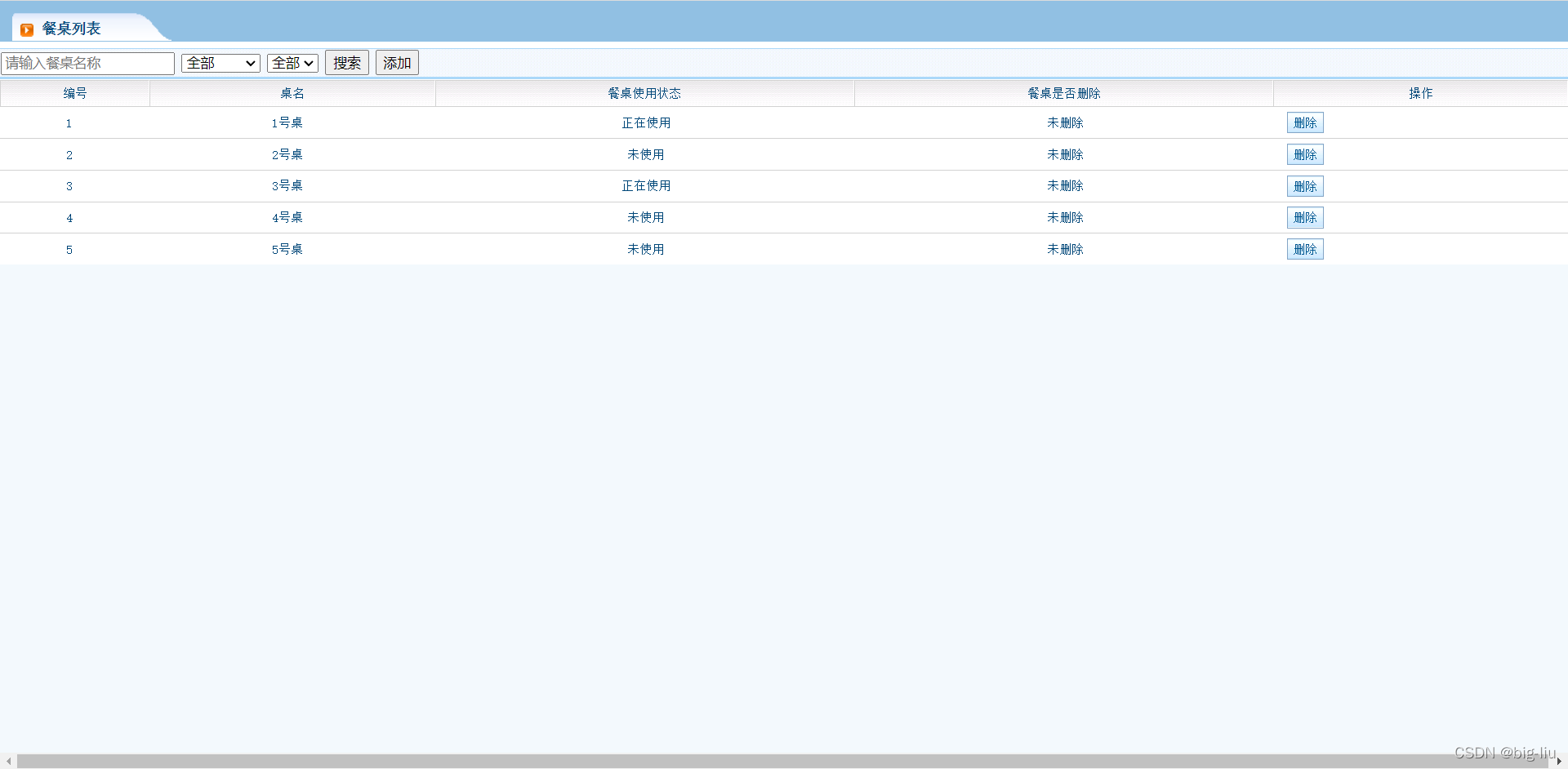Select the 1号桌 name cell
This screenshot has width=1568, height=769.
(x=287, y=122)
